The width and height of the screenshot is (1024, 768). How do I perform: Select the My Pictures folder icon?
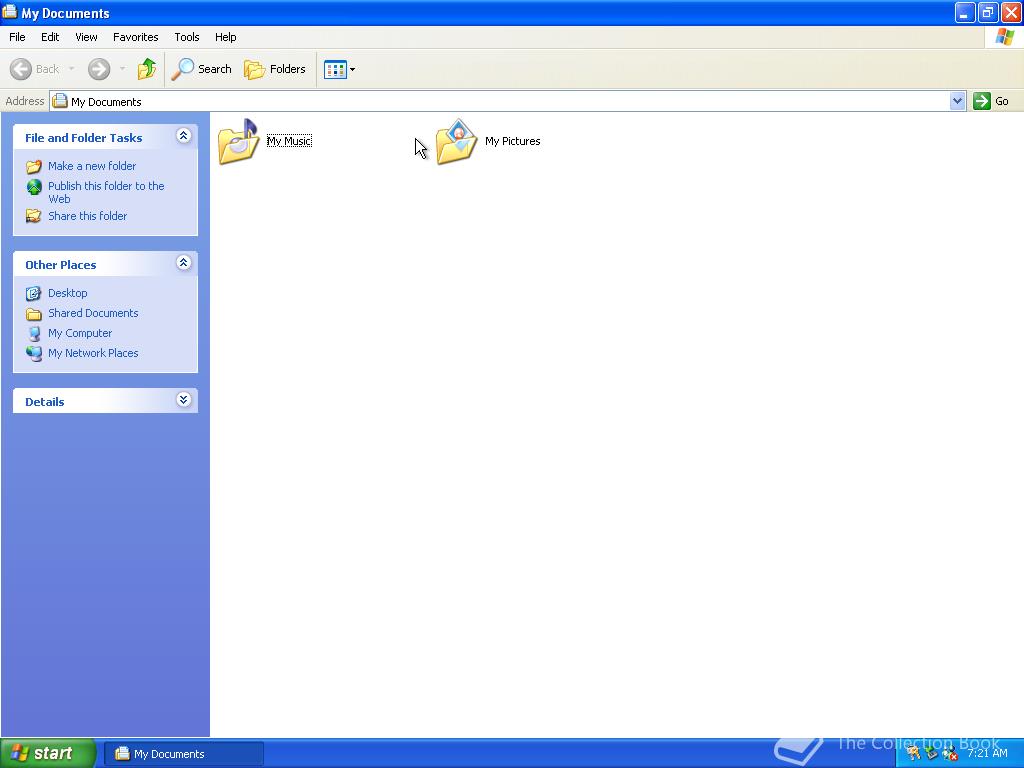(457, 141)
